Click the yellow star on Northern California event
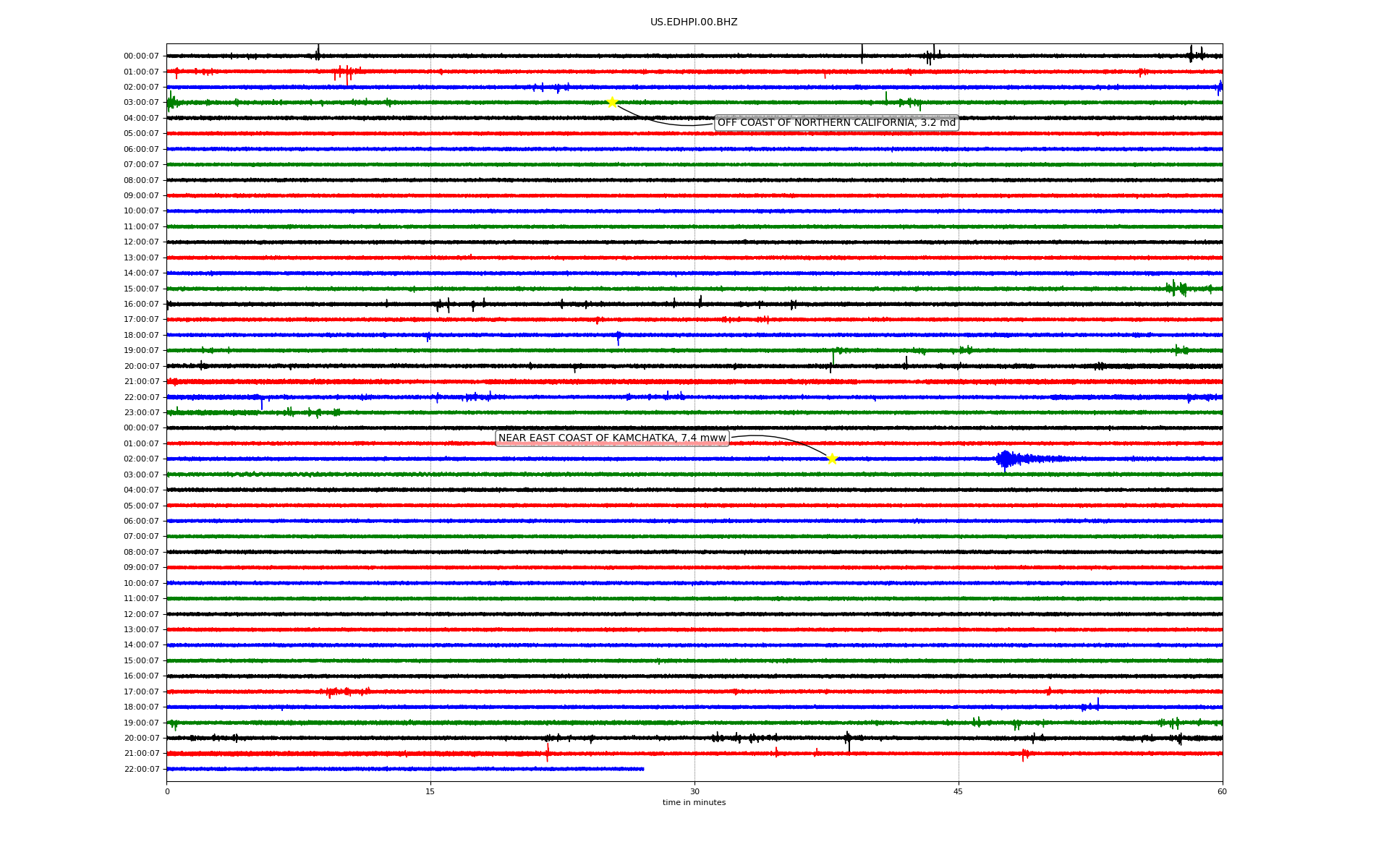The width and height of the screenshot is (1389, 868). pos(612,102)
